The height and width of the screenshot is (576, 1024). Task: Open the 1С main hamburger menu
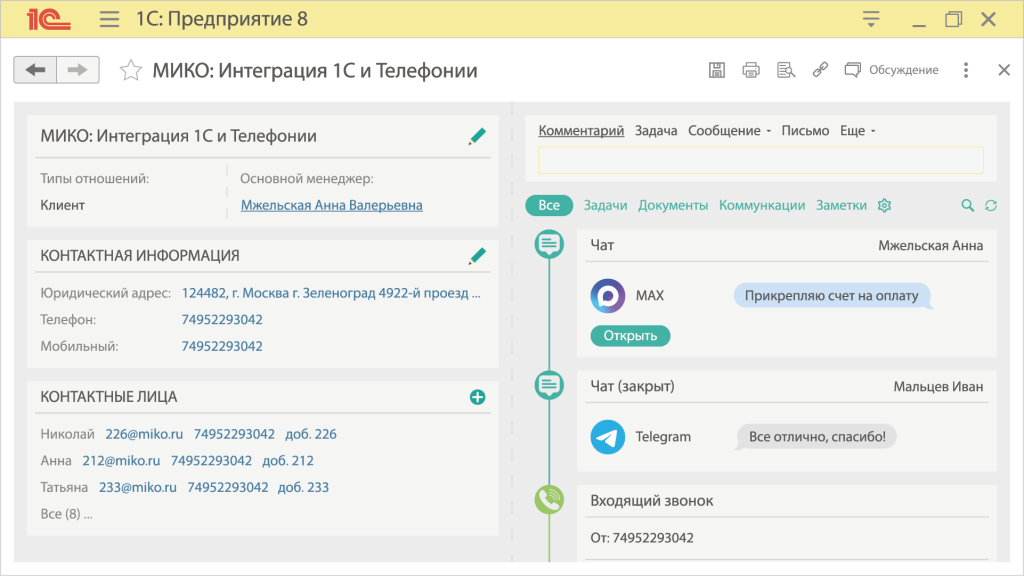(x=109, y=19)
